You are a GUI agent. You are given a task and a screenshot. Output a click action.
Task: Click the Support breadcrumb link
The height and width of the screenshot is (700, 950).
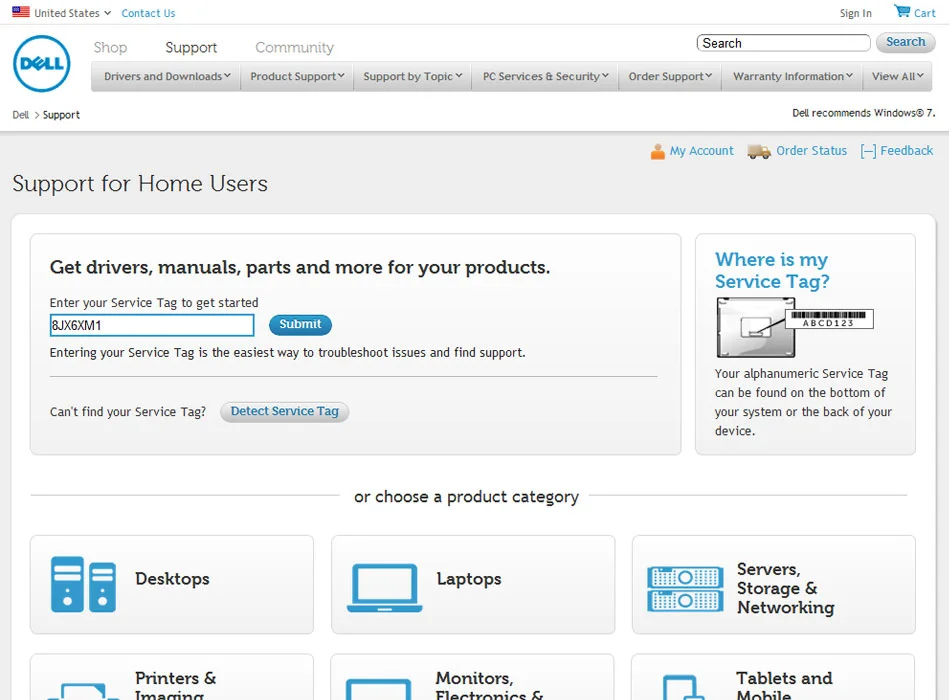point(61,115)
